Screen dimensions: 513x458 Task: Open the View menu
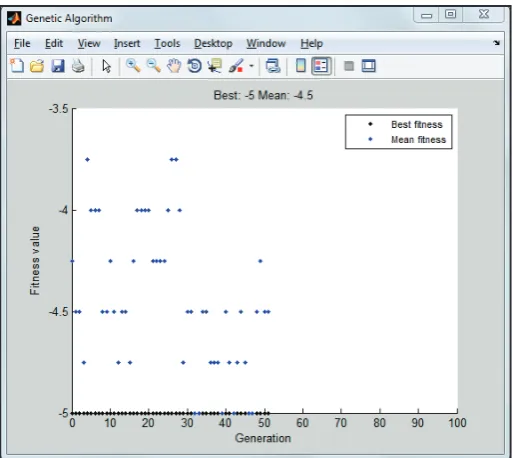[89, 43]
